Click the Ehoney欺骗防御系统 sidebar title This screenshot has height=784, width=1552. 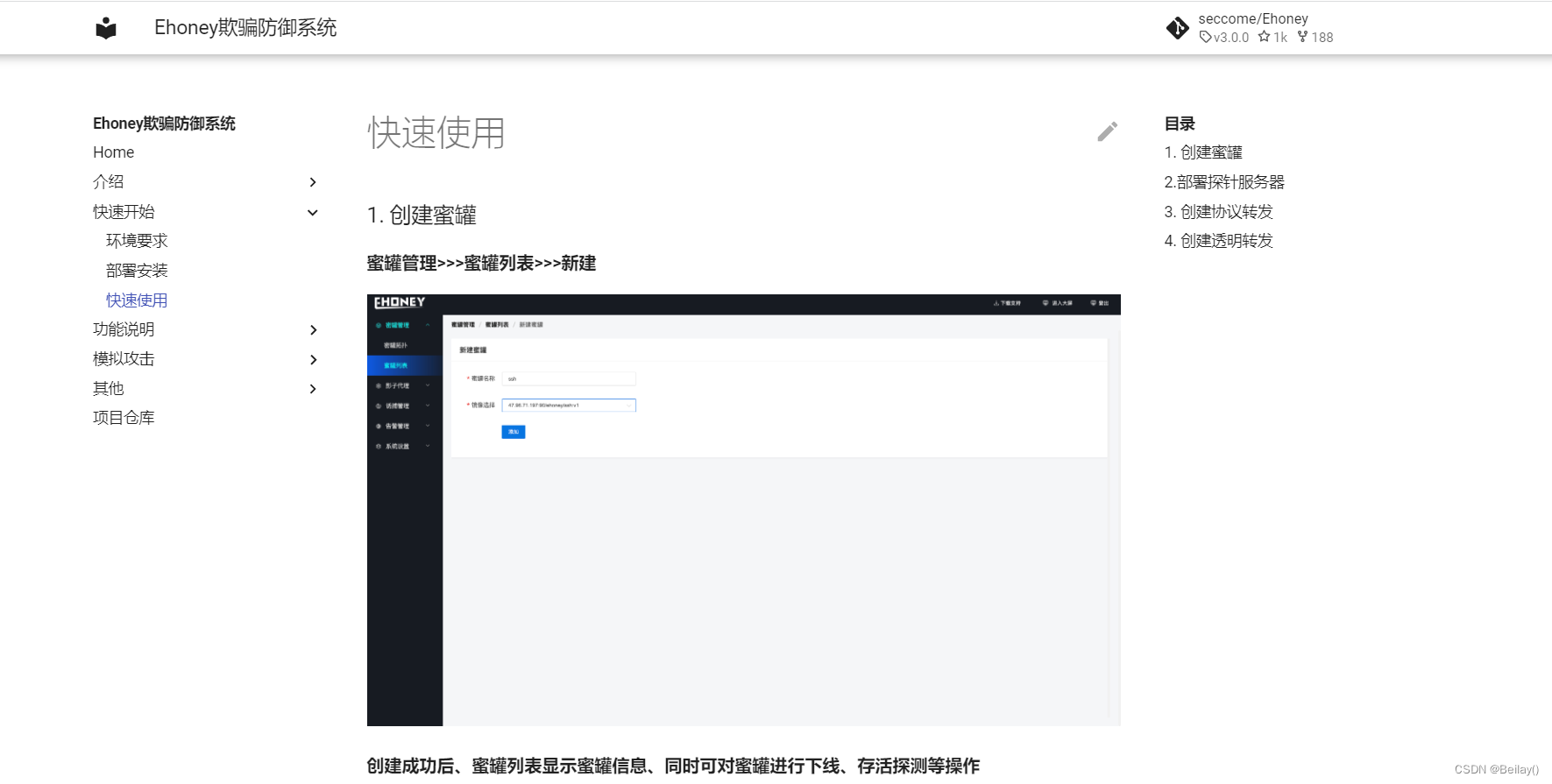pos(165,124)
